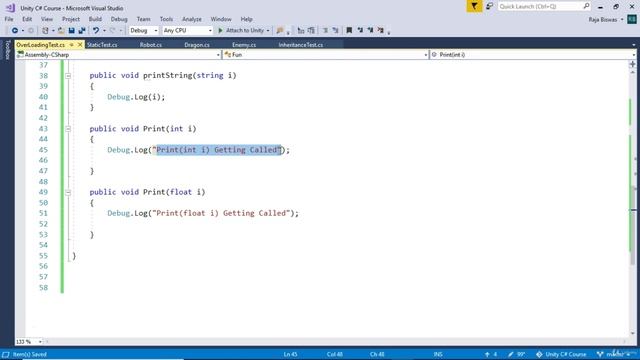The width and height of the screenshot is (640, 360).
Task: Start debugging with the green play icon
Action: pos(220,31)
